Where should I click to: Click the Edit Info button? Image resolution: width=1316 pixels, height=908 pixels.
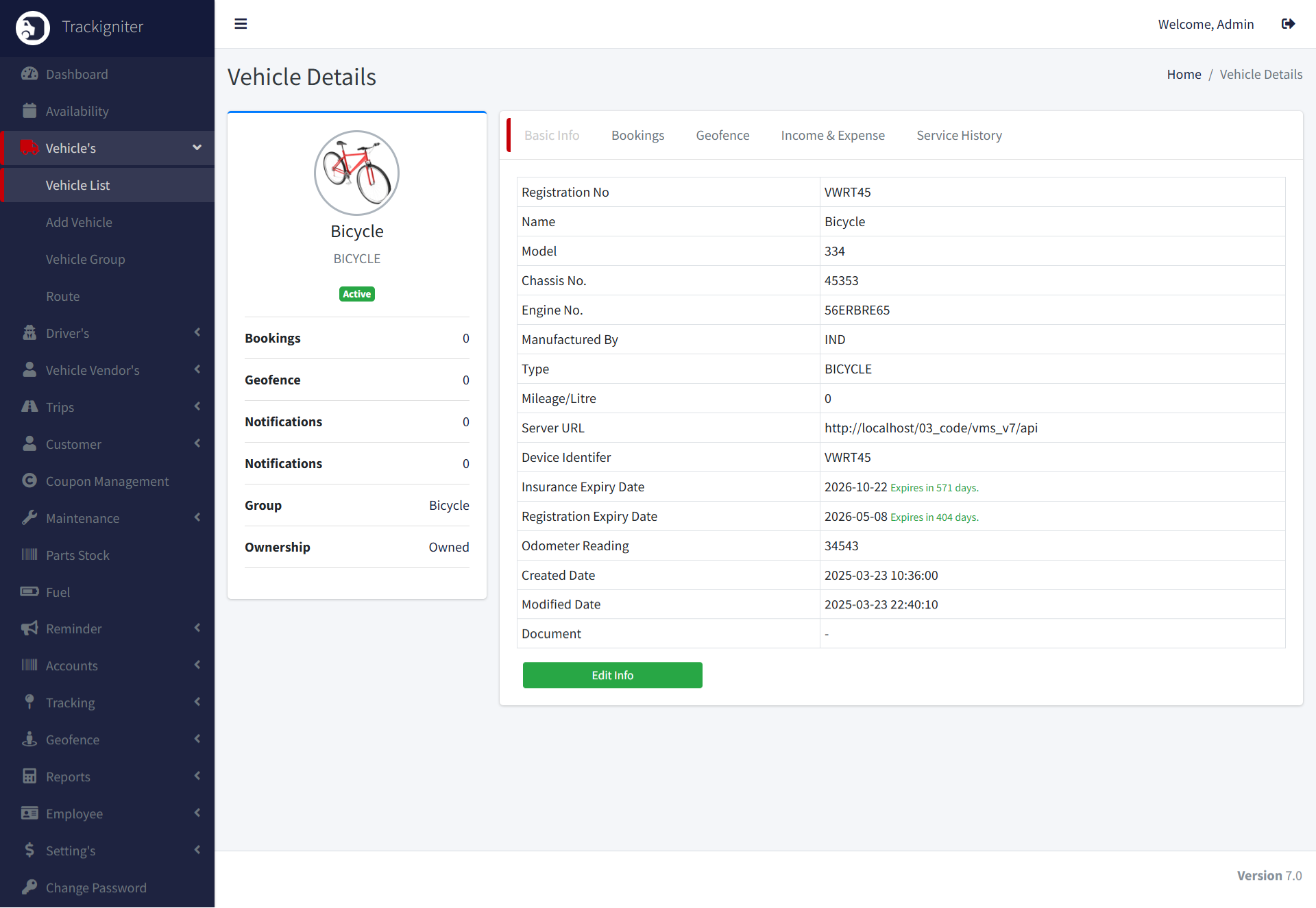tap(612, 675)
